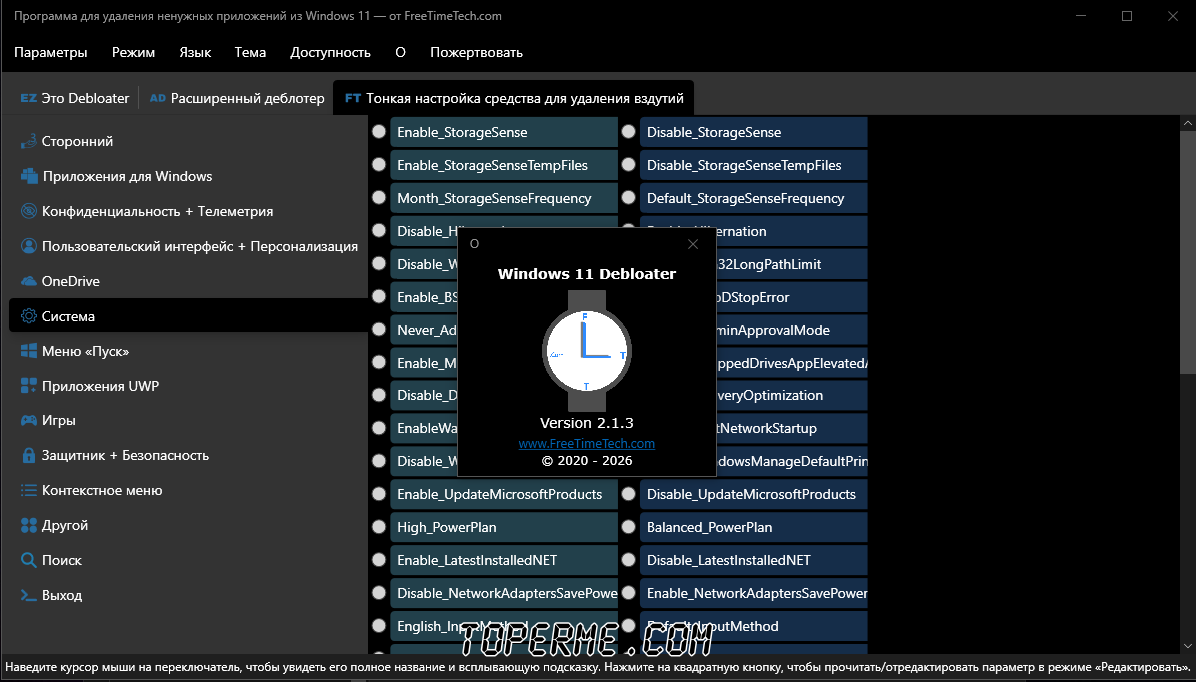Click the Поиск magnifier icon

click(x=28, y=560)
